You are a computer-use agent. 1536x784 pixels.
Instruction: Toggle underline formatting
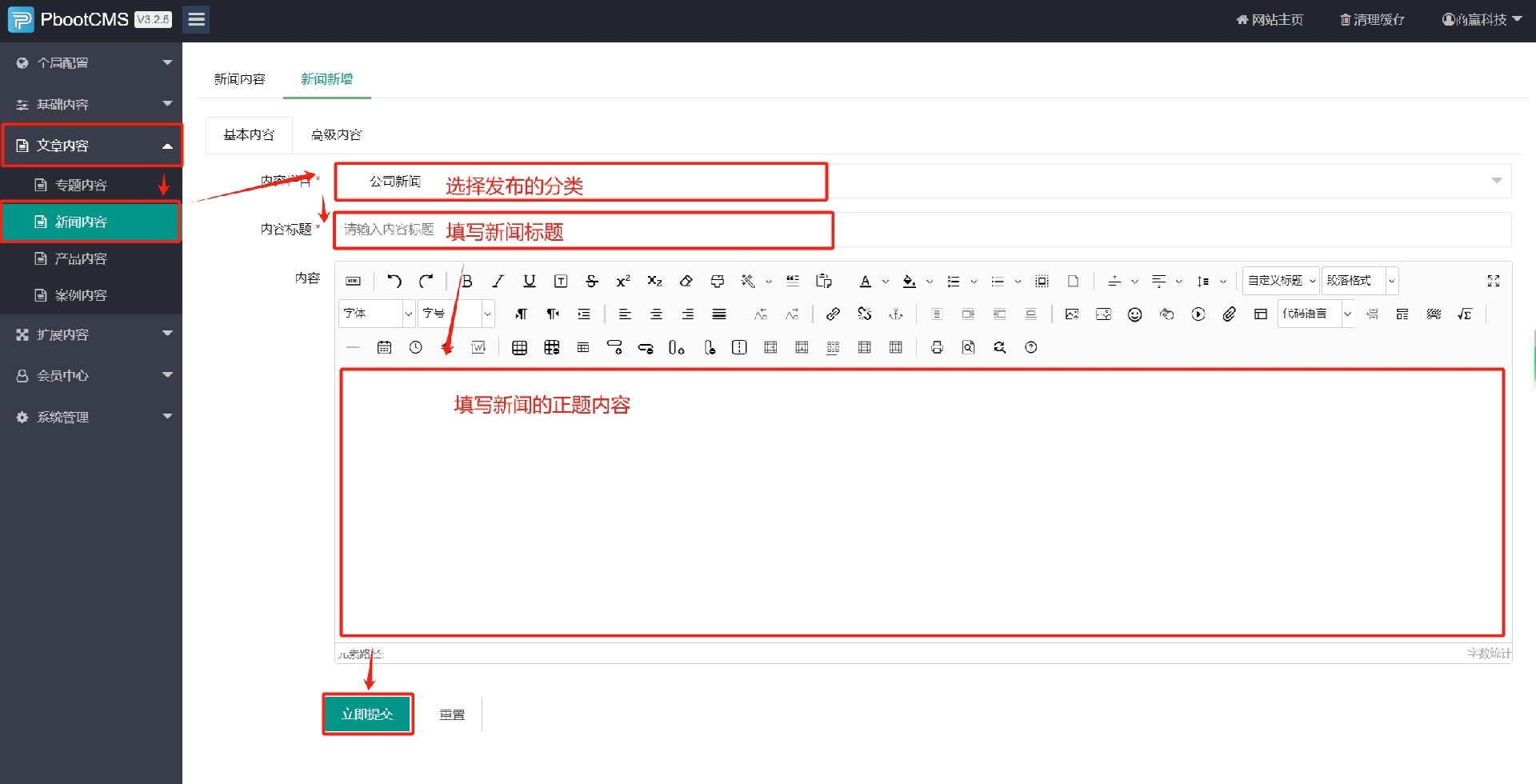pos(529,281)
